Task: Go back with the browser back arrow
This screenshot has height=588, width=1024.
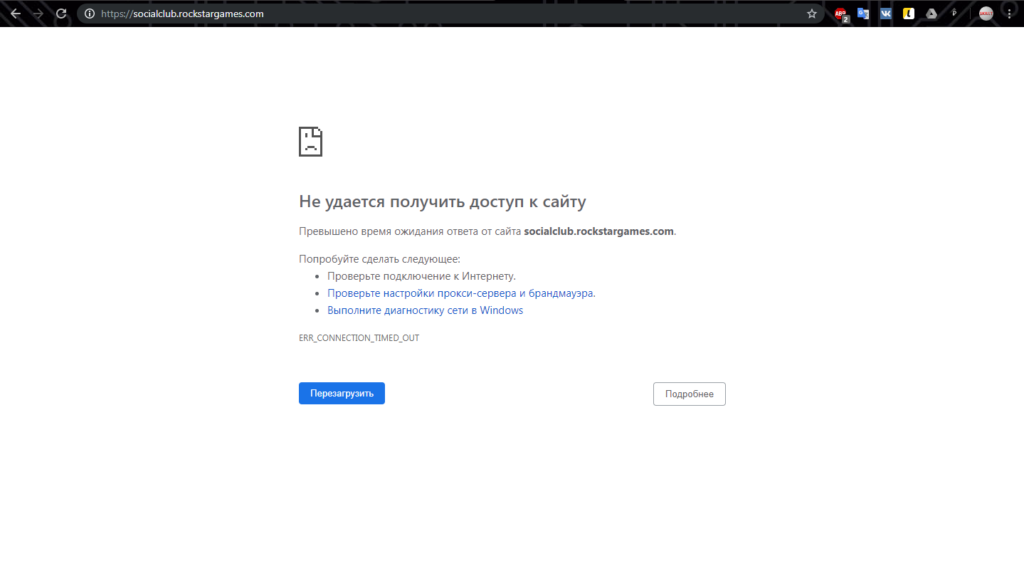Action: click(16, 13)
